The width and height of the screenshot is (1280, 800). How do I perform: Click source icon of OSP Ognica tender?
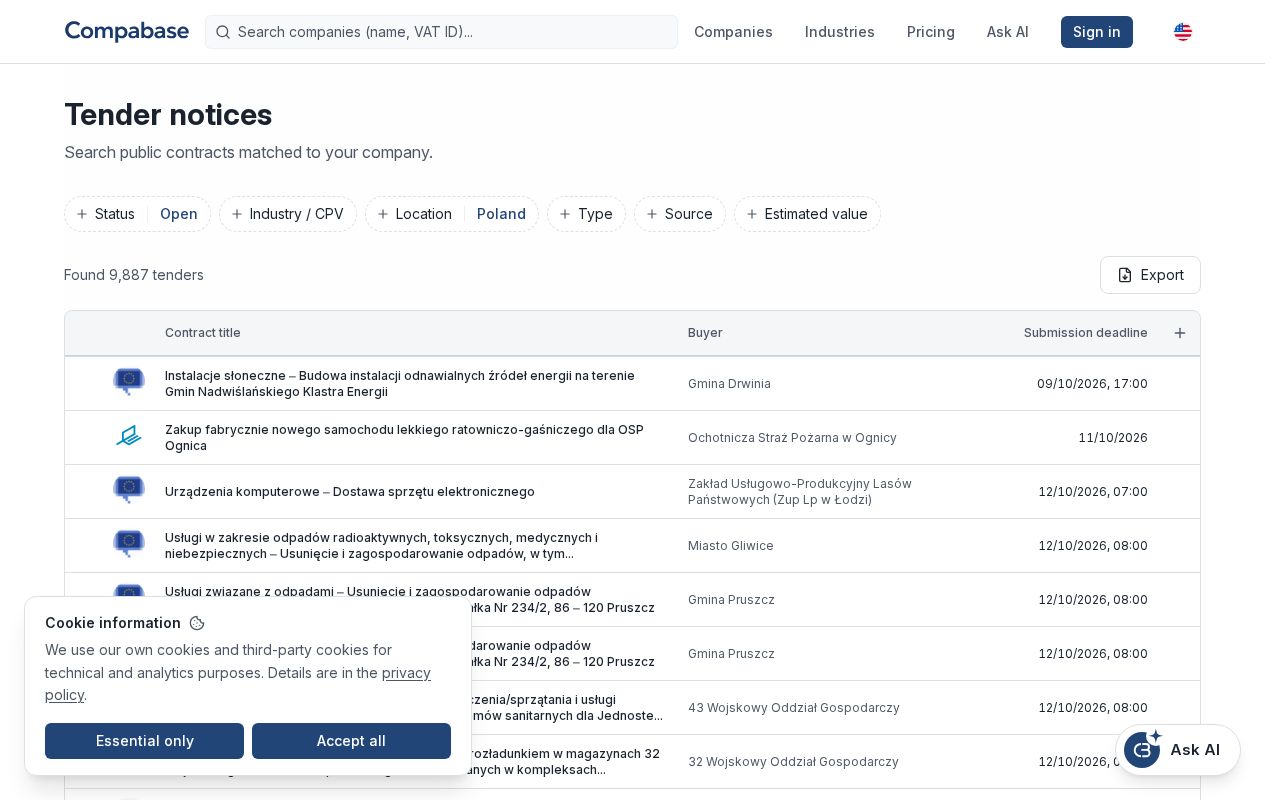(129, 436)
